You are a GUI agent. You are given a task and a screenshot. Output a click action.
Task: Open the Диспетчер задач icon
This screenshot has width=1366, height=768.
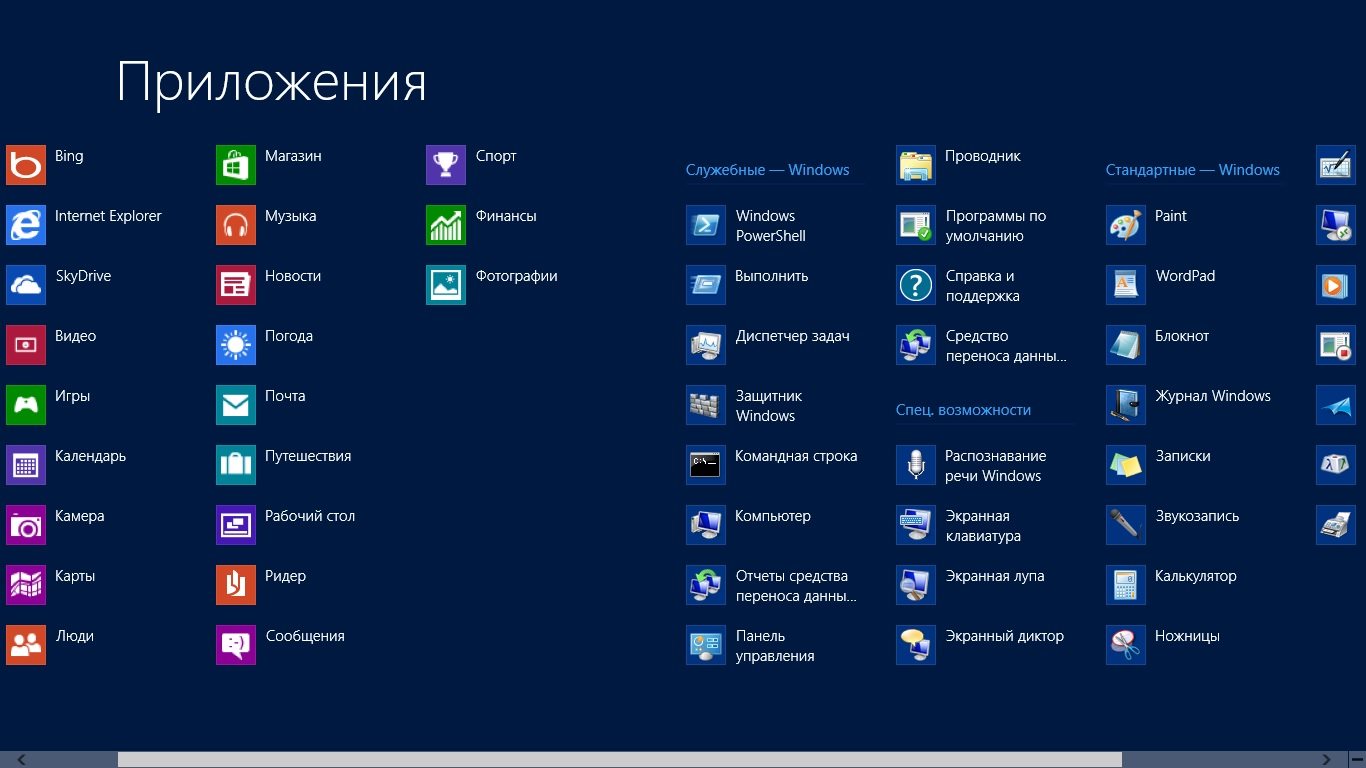coord(706,345)
